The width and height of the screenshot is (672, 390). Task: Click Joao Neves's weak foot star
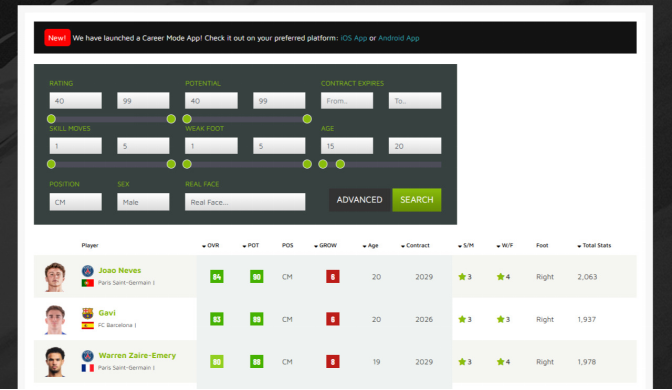(x=500, y=276)
